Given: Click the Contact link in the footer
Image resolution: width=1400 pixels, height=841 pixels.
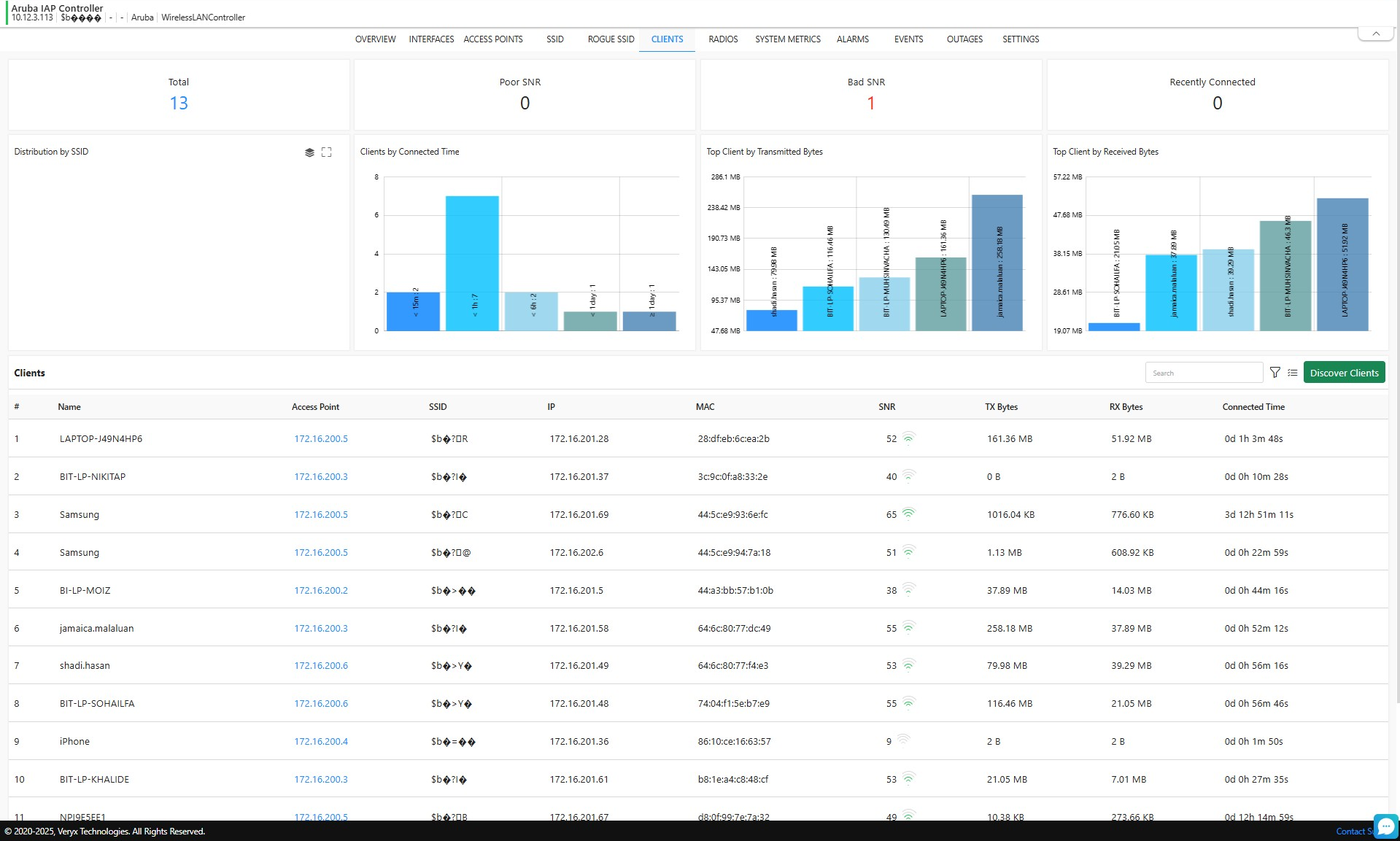Looking at the screenshot, I should coord(1350,832).
